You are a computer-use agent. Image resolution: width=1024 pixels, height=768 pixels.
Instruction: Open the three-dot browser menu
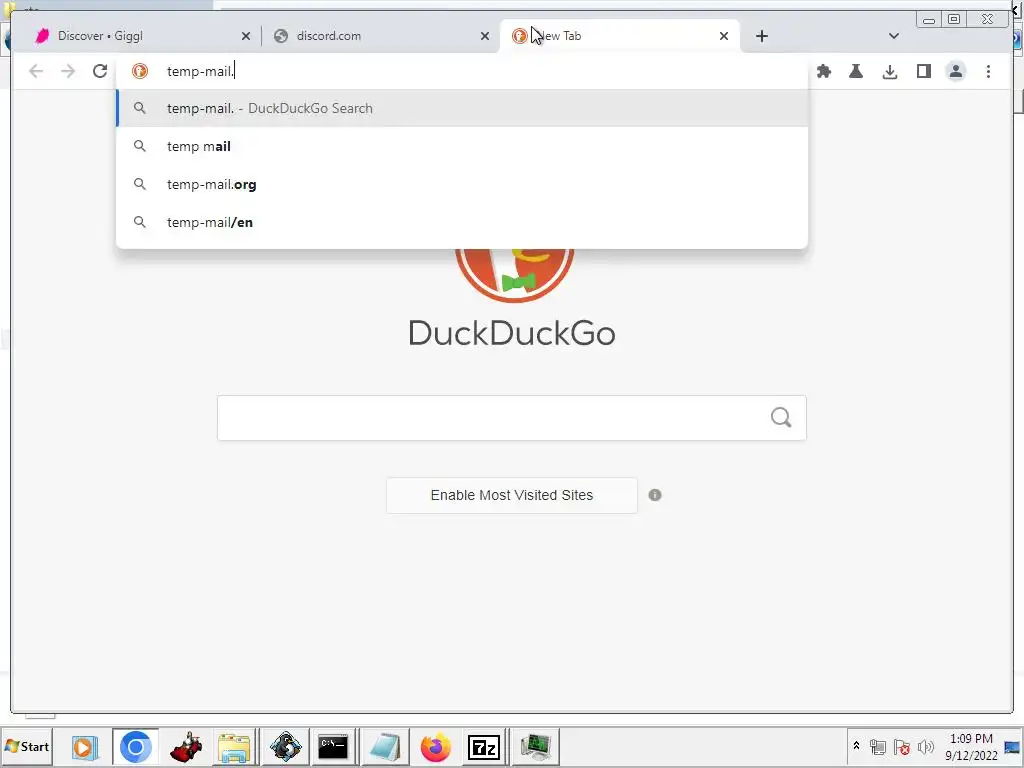(x=989, y=71)
